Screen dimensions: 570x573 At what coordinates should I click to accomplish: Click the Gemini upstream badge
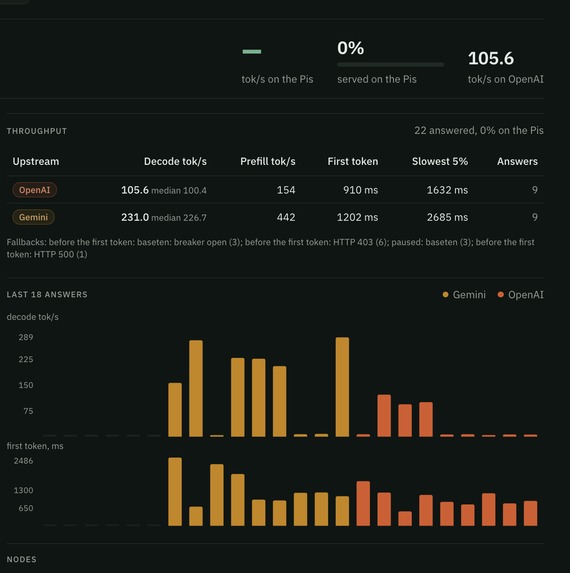coord(34,217)
